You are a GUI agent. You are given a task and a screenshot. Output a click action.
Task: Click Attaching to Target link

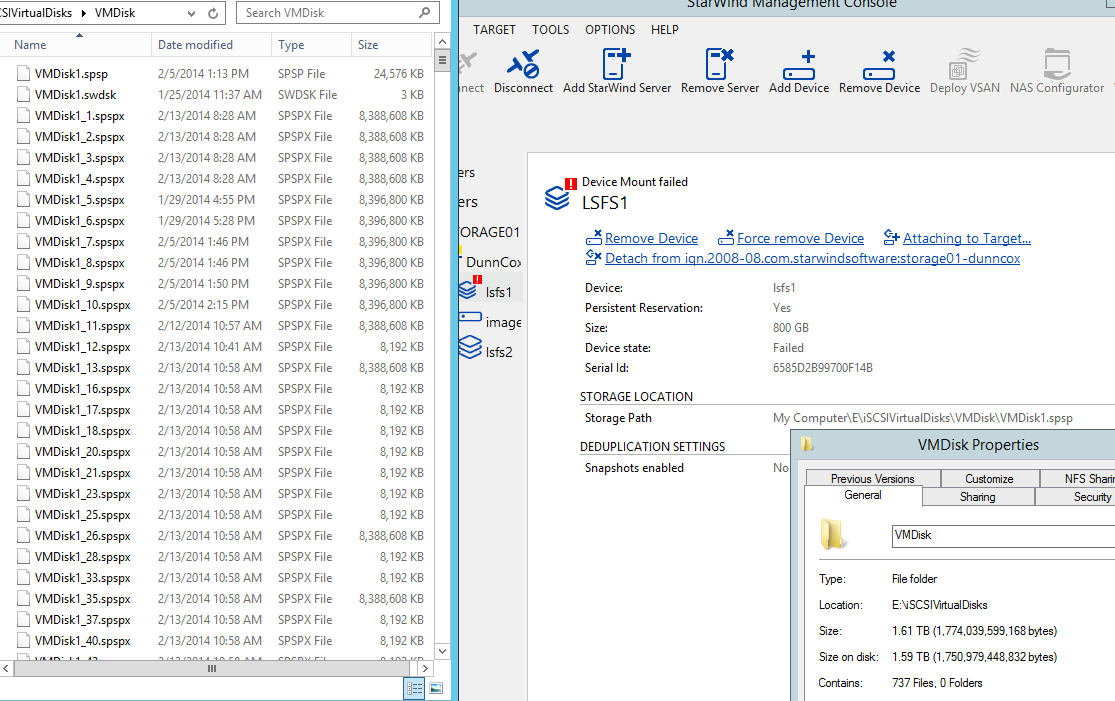pyautogui.click(x=966, y=238)
